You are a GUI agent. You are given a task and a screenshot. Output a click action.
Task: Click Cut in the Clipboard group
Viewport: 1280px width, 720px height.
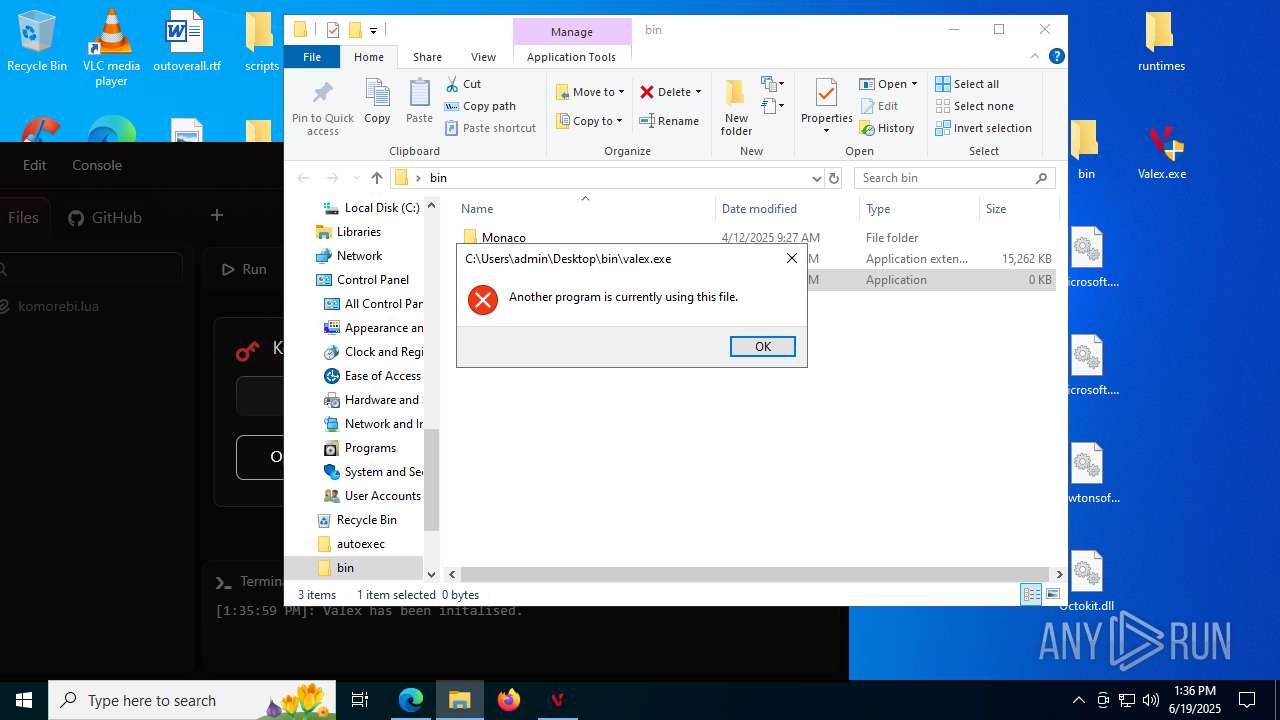pyautogui.click(x=463, y=84)
